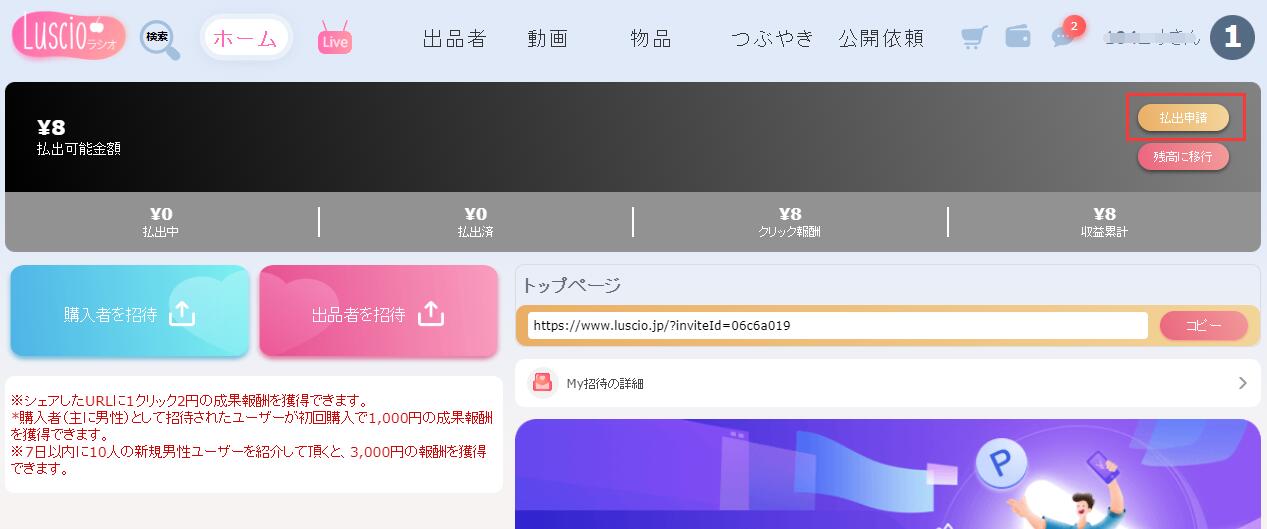Open the 検索 magnifier search icon
This screenshot has width=1267, height=529.
[x=160, y=40]
